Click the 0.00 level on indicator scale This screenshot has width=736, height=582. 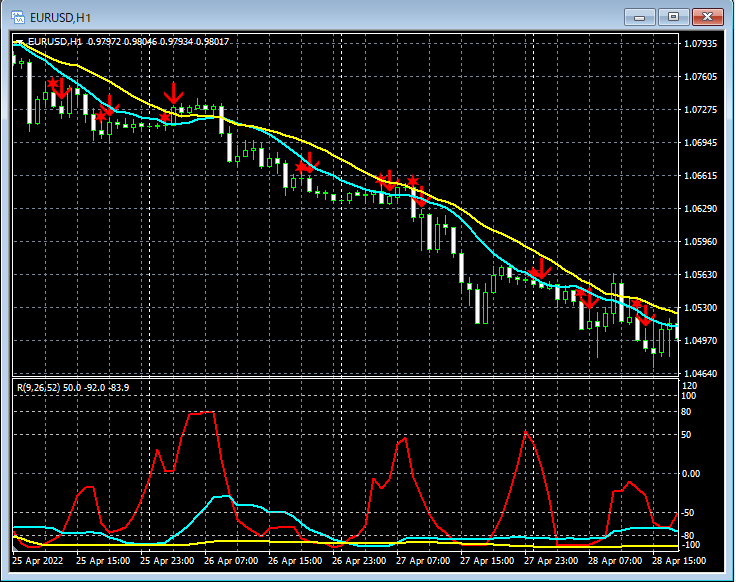pos(692,473)
